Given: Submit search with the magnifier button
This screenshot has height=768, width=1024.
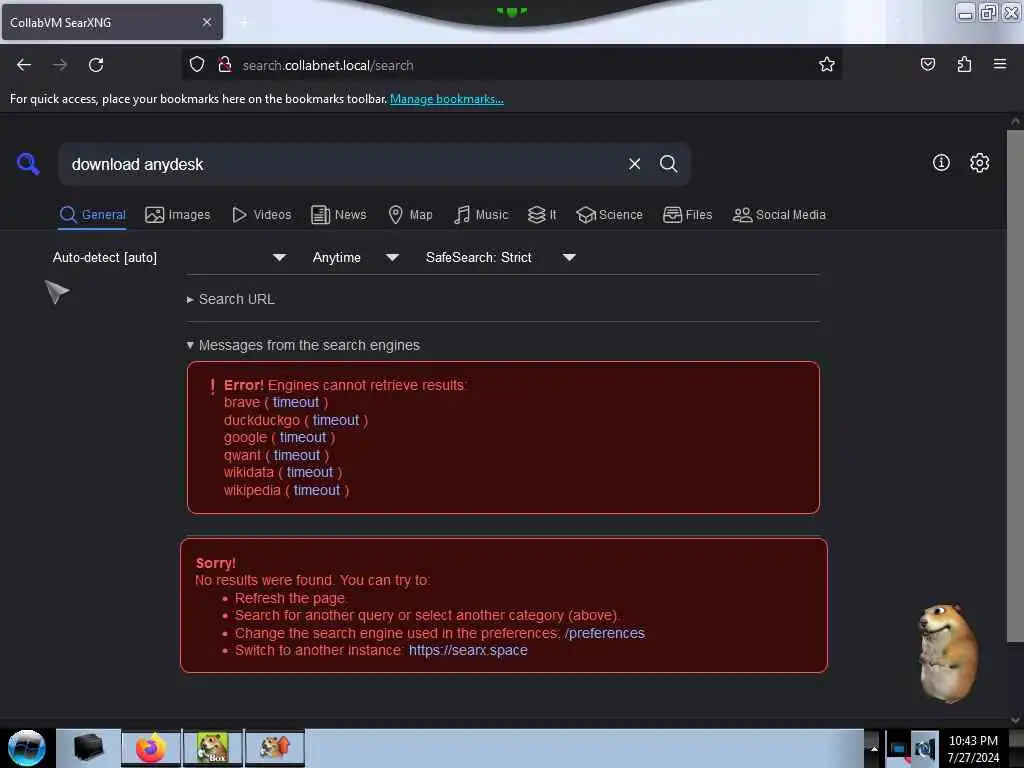Looking at the screenshot, I should (x=668, y=164).
